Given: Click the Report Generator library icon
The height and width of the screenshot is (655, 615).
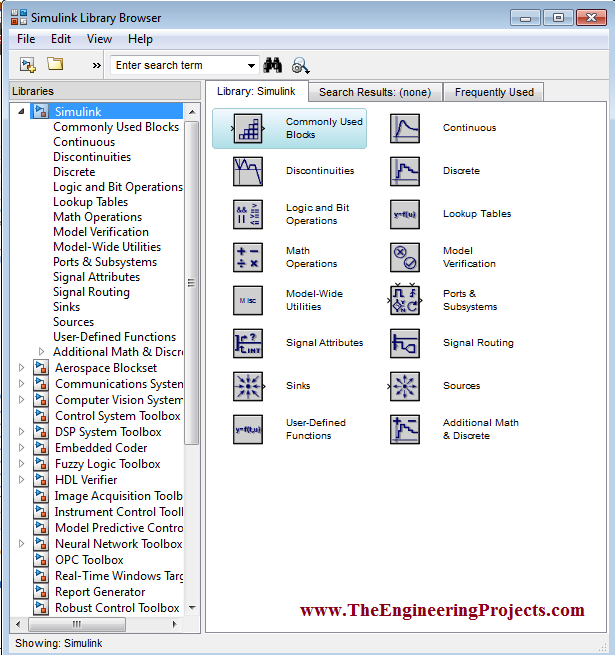Looking at the screenshot, I should pos(41,592).
